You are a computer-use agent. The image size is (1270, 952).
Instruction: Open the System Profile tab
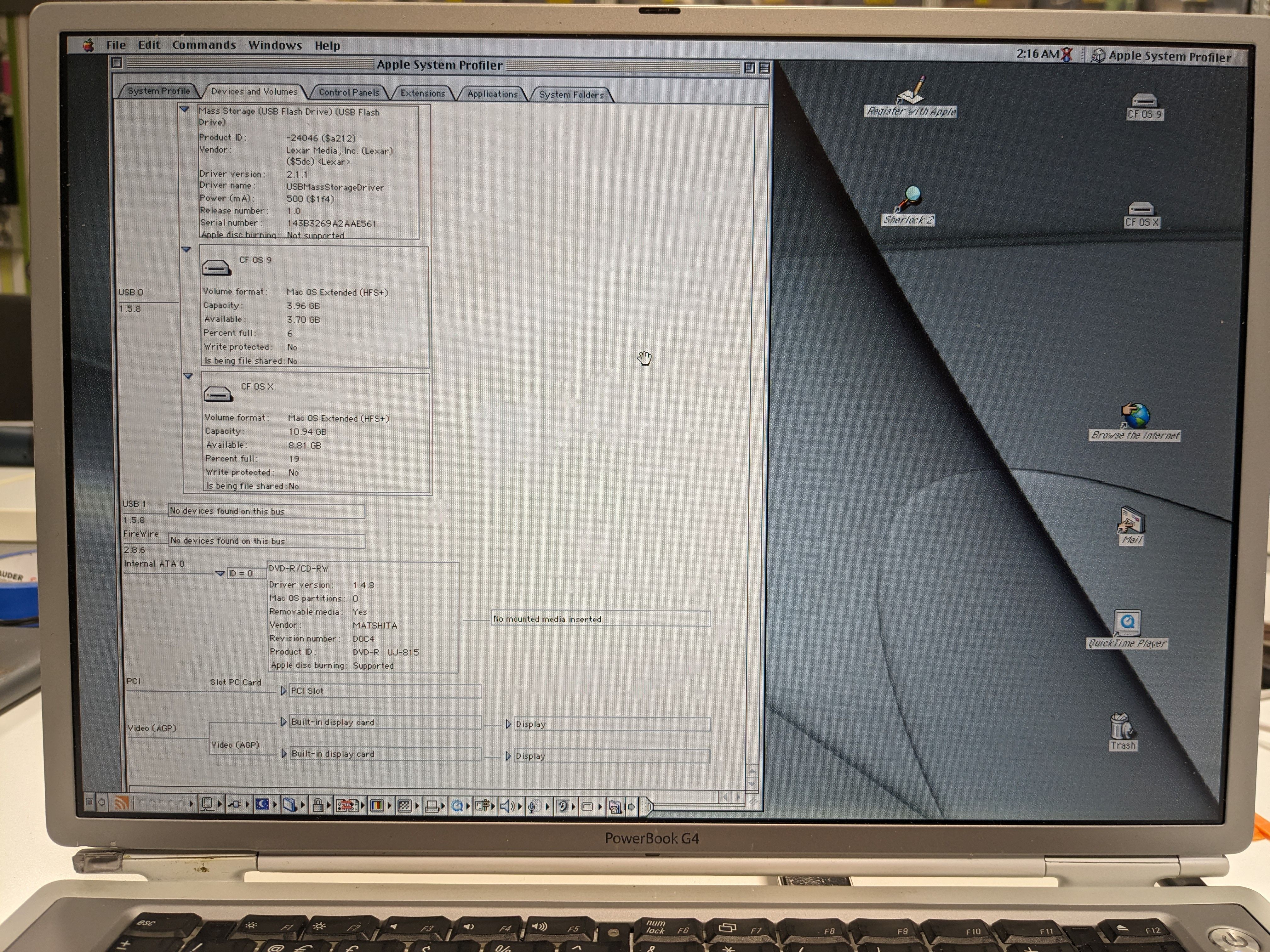[x=158, y=91]
